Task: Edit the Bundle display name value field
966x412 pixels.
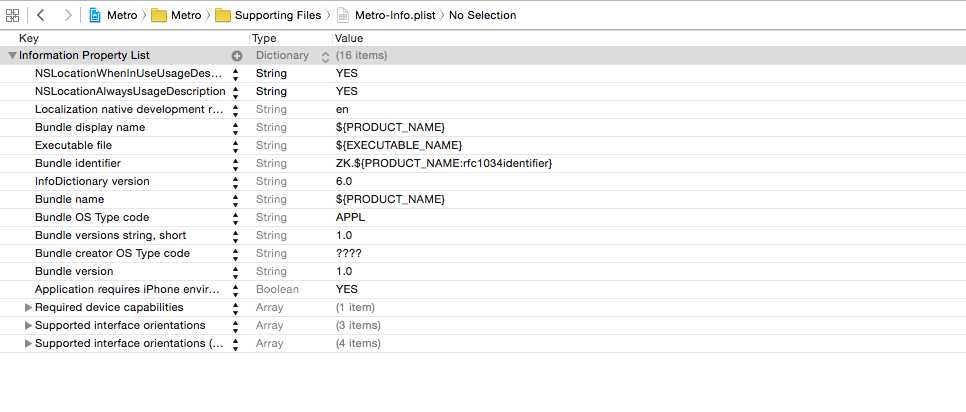Action: (390, 128)
